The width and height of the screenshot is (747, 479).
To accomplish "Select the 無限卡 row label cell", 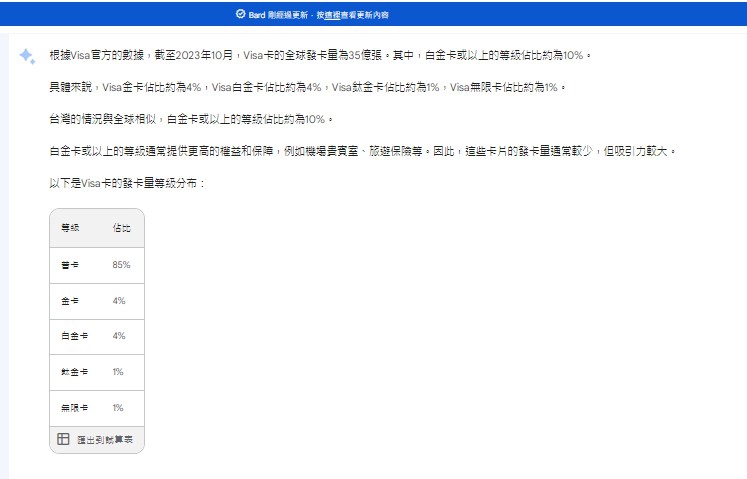I will click(x=72, y=408).
